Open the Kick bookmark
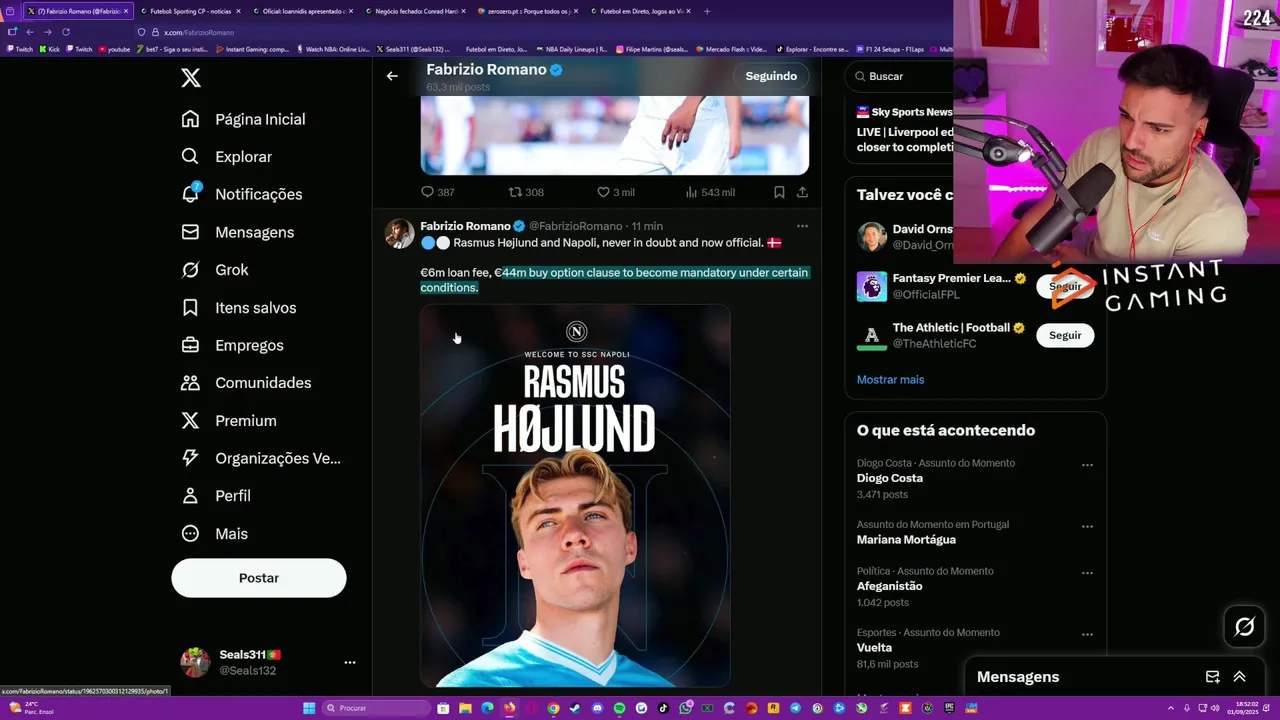This screenshot has width=1280, height=720. (x=49, y=49)
